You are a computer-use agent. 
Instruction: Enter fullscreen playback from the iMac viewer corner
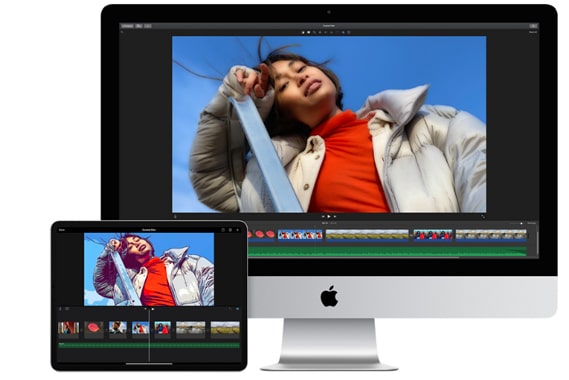(483, 217)
